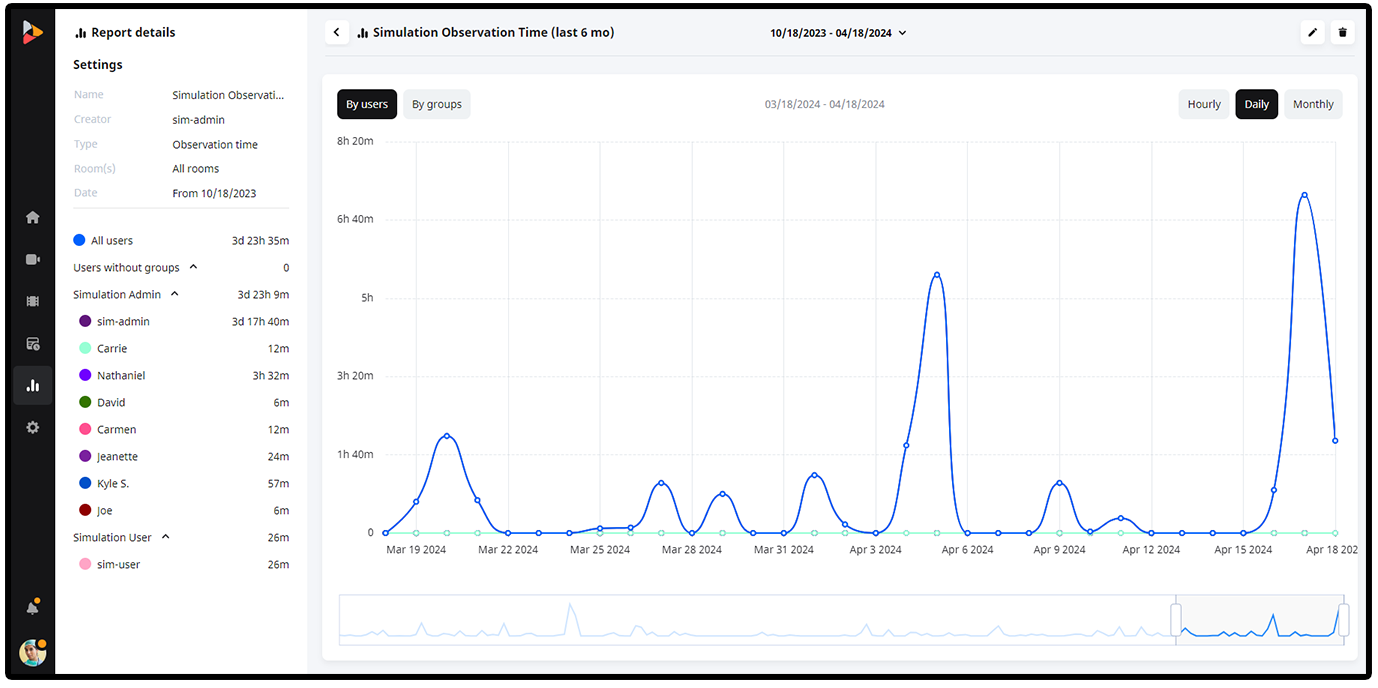This screenshot has height=688, width=1378.
Task: Switch chart view to By groups
Action: point(437,105)
